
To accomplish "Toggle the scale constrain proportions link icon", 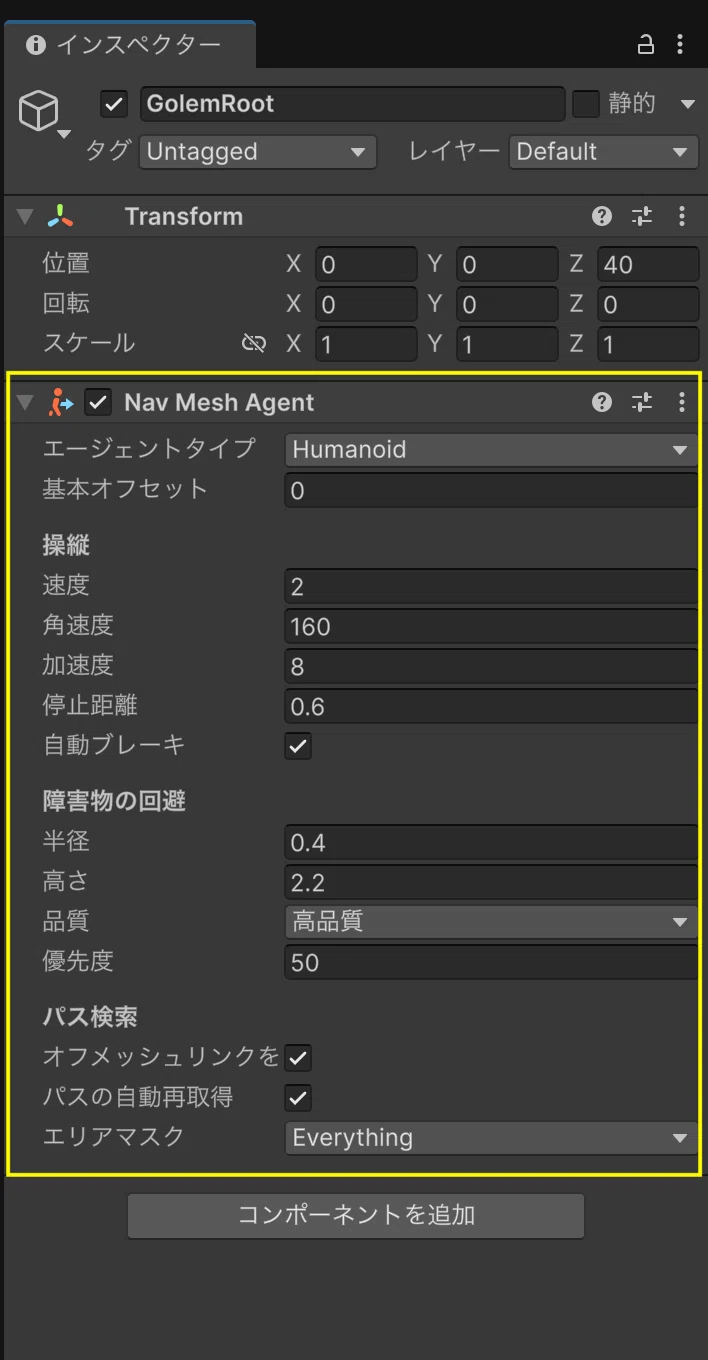I will tap(254, 344).
